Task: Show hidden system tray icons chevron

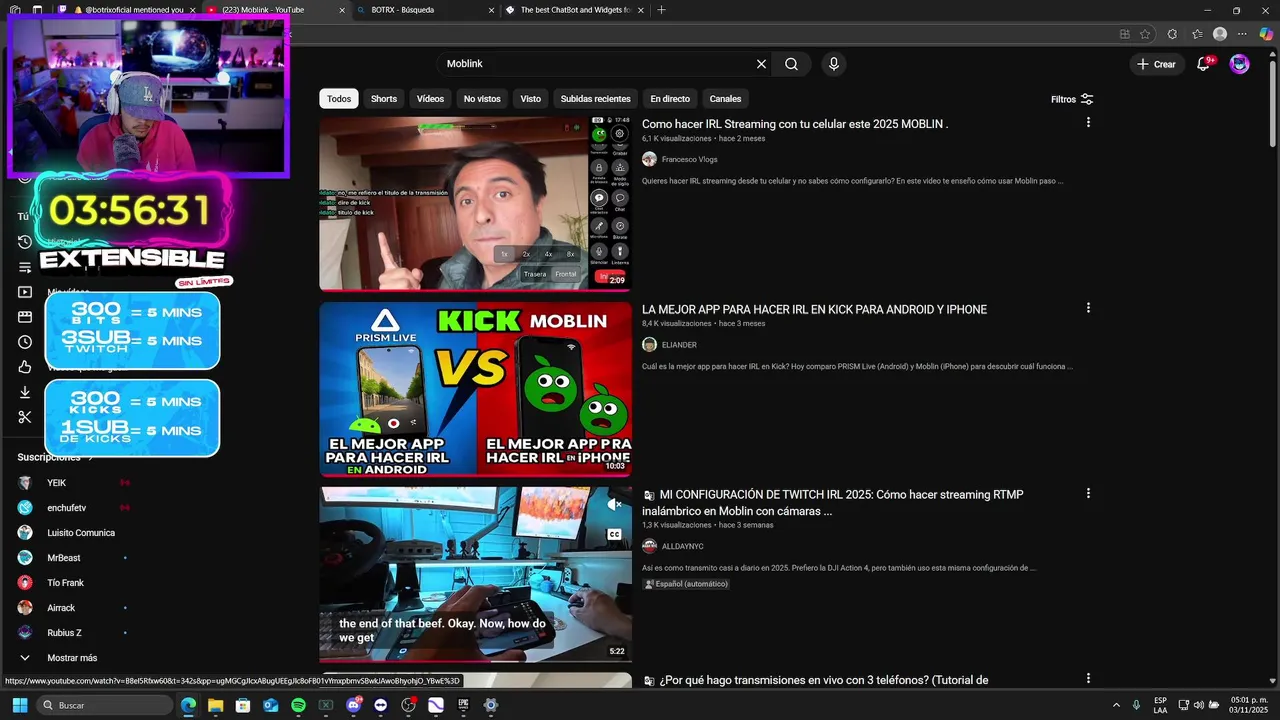Action: 1116,705
